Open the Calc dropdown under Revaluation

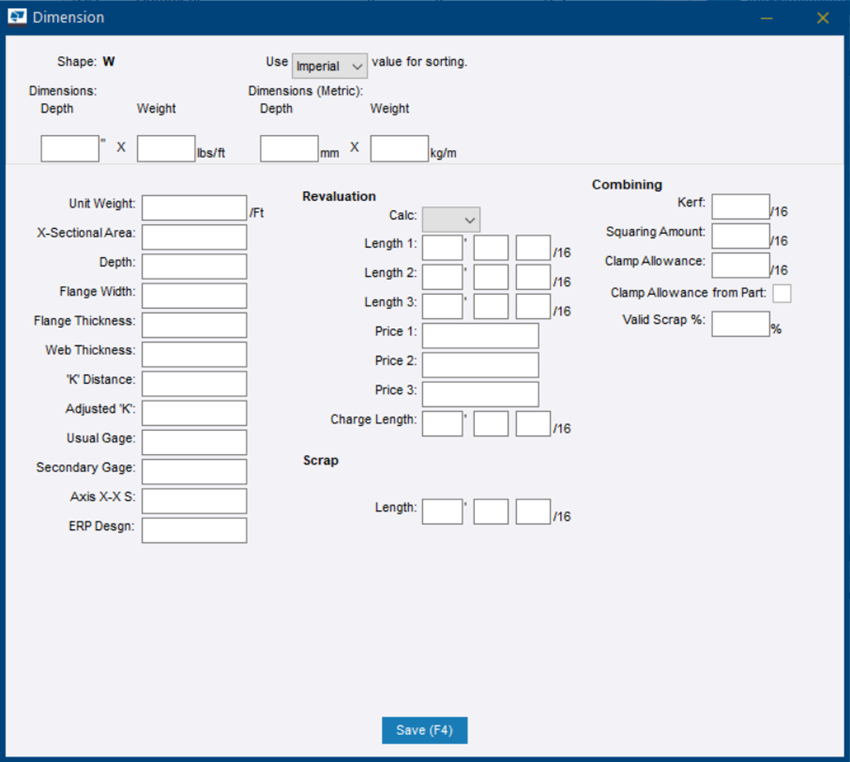point(453,219)
